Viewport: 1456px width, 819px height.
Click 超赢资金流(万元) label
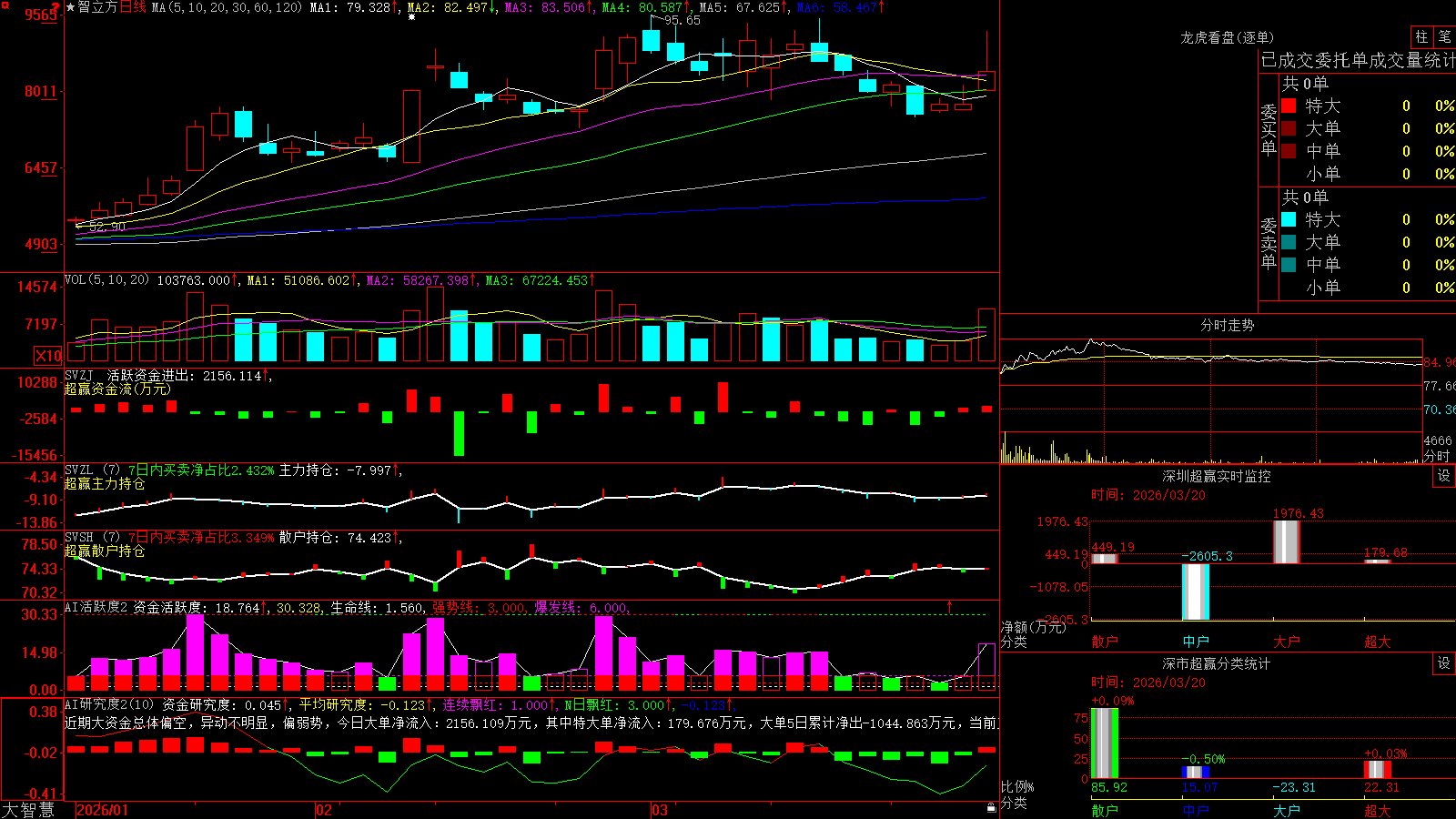click(117, 389)
